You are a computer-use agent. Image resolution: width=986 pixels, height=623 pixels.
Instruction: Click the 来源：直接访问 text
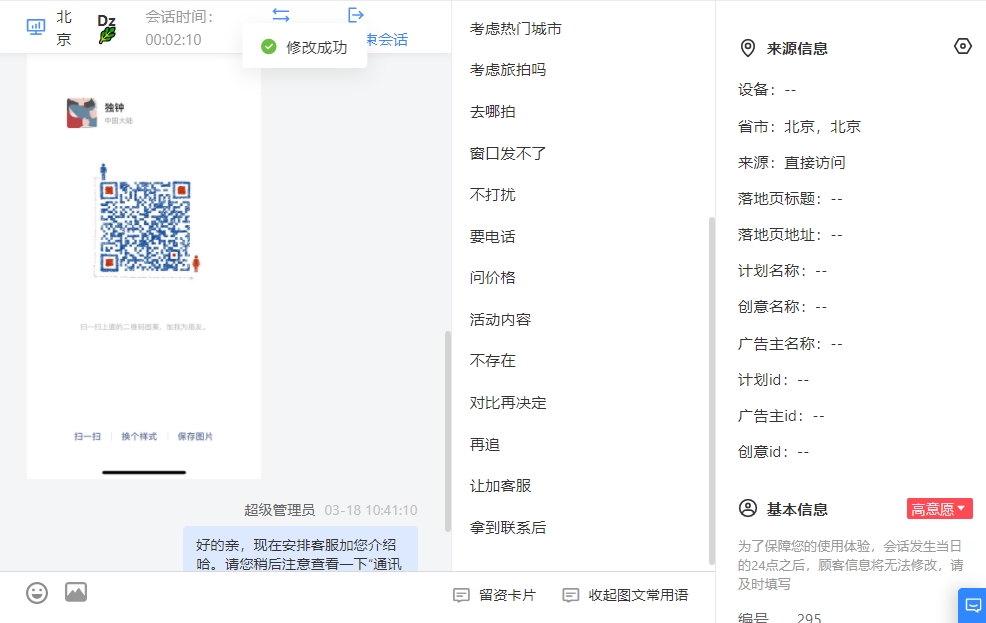tap(792, 163)
